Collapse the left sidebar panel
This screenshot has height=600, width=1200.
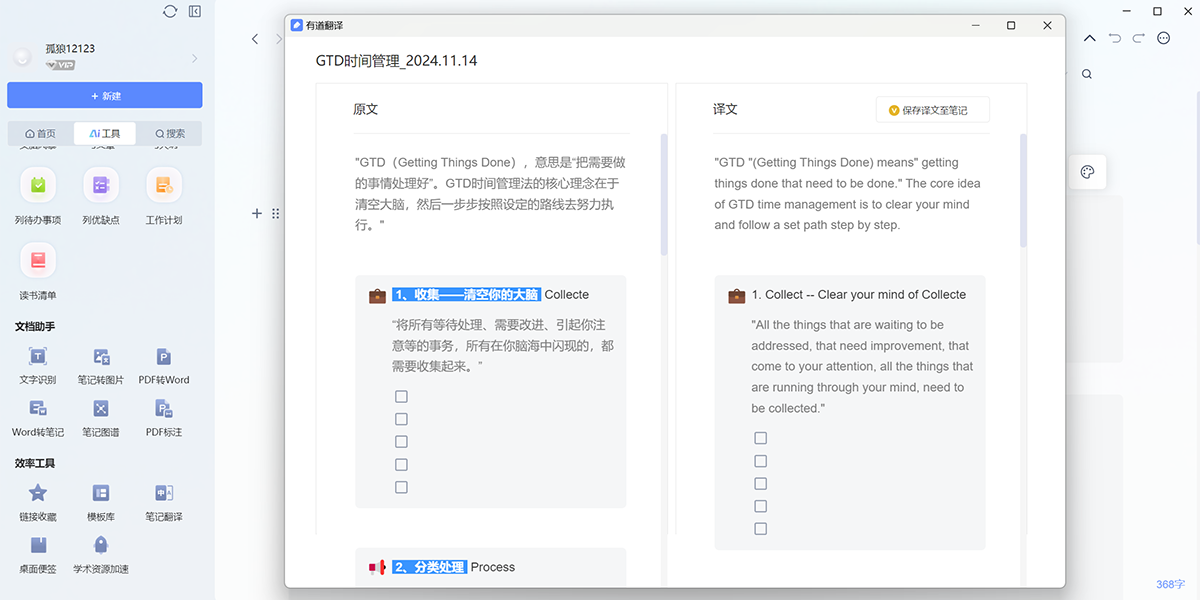[x=195, y=11]
